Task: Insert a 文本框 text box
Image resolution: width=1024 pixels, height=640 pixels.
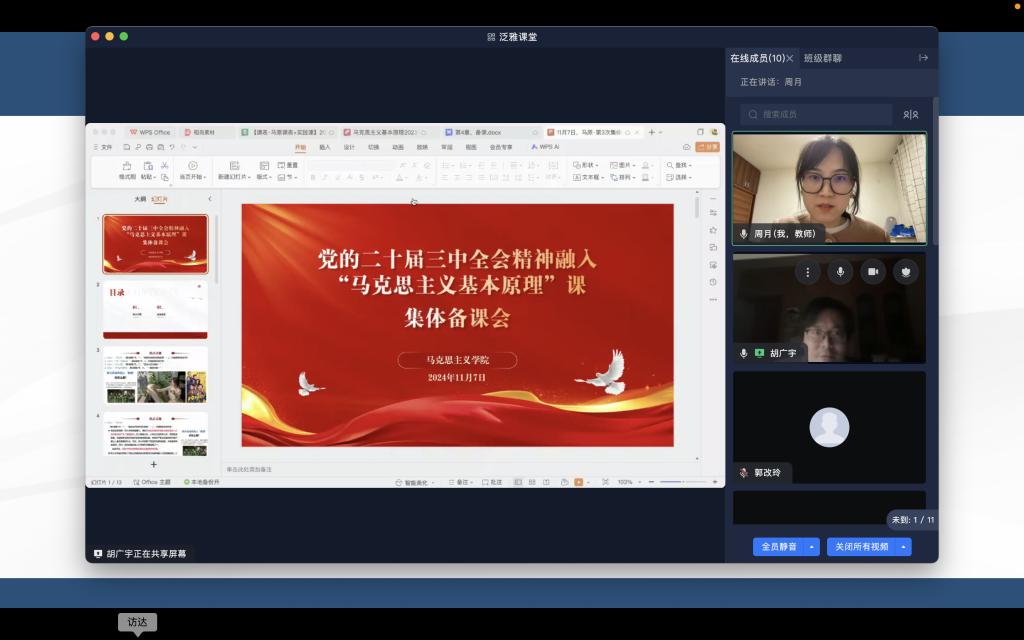Action: [588, 178]
